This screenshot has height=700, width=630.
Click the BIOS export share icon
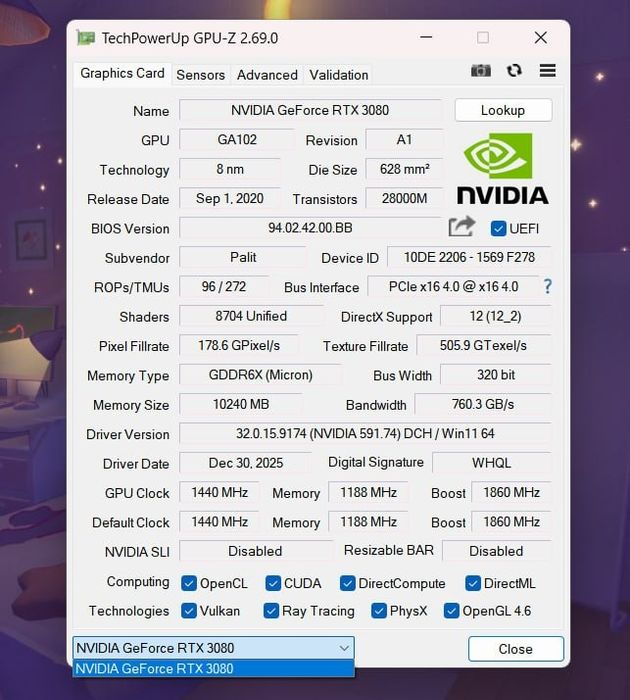click(x=462, y=226)
